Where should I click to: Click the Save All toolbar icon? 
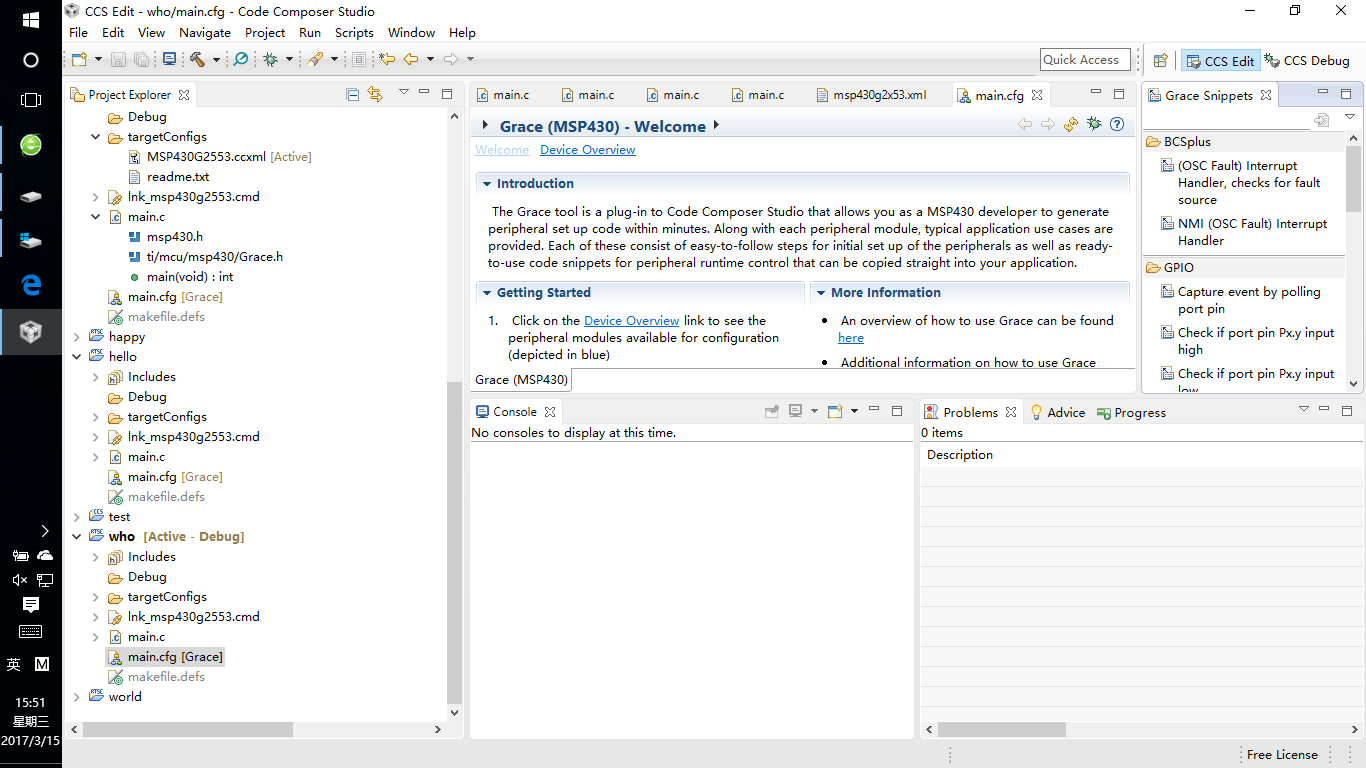coord(142,60)
